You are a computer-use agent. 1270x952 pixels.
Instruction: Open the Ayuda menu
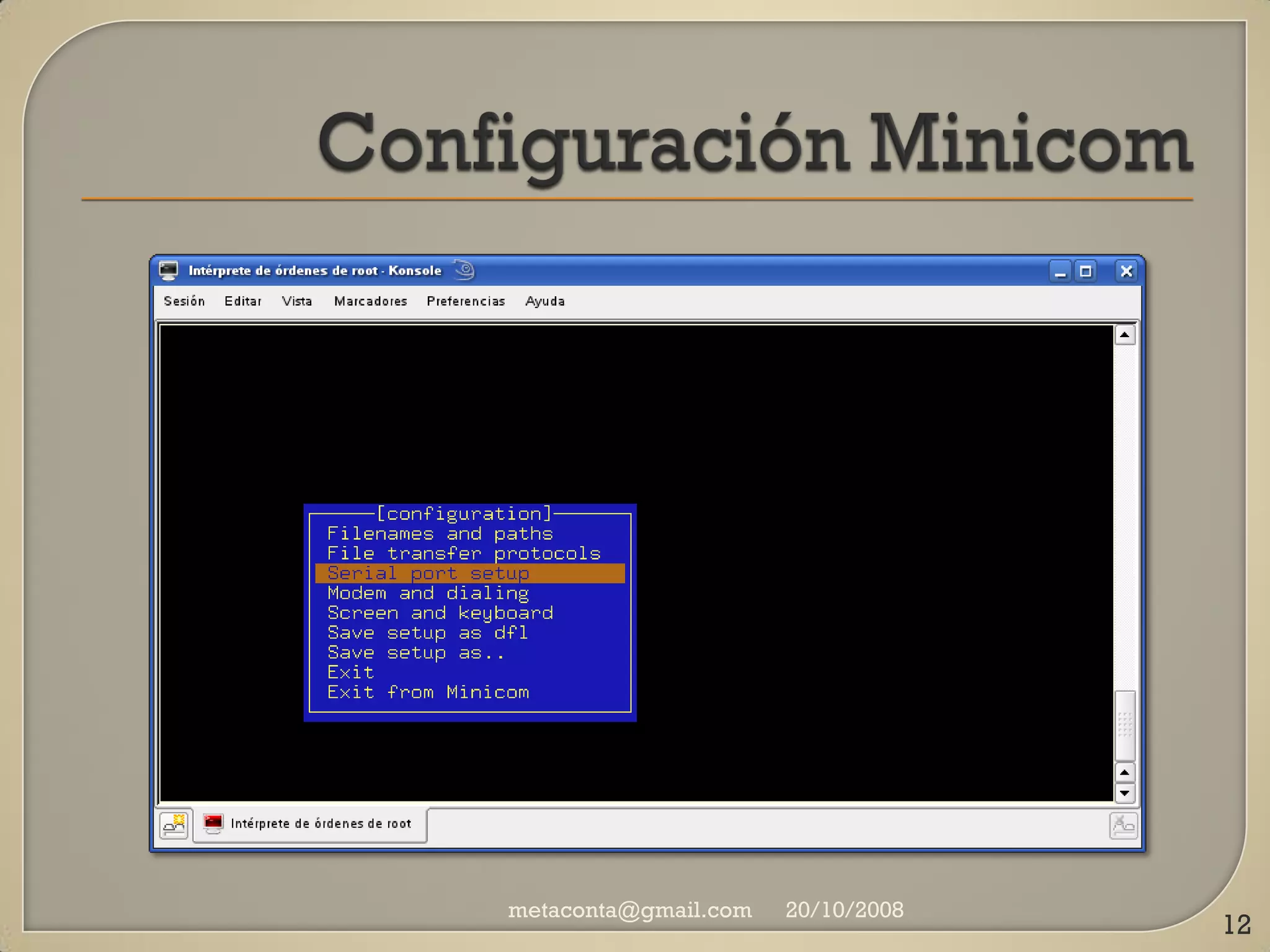pyautogui.click(x=544, y=301)
